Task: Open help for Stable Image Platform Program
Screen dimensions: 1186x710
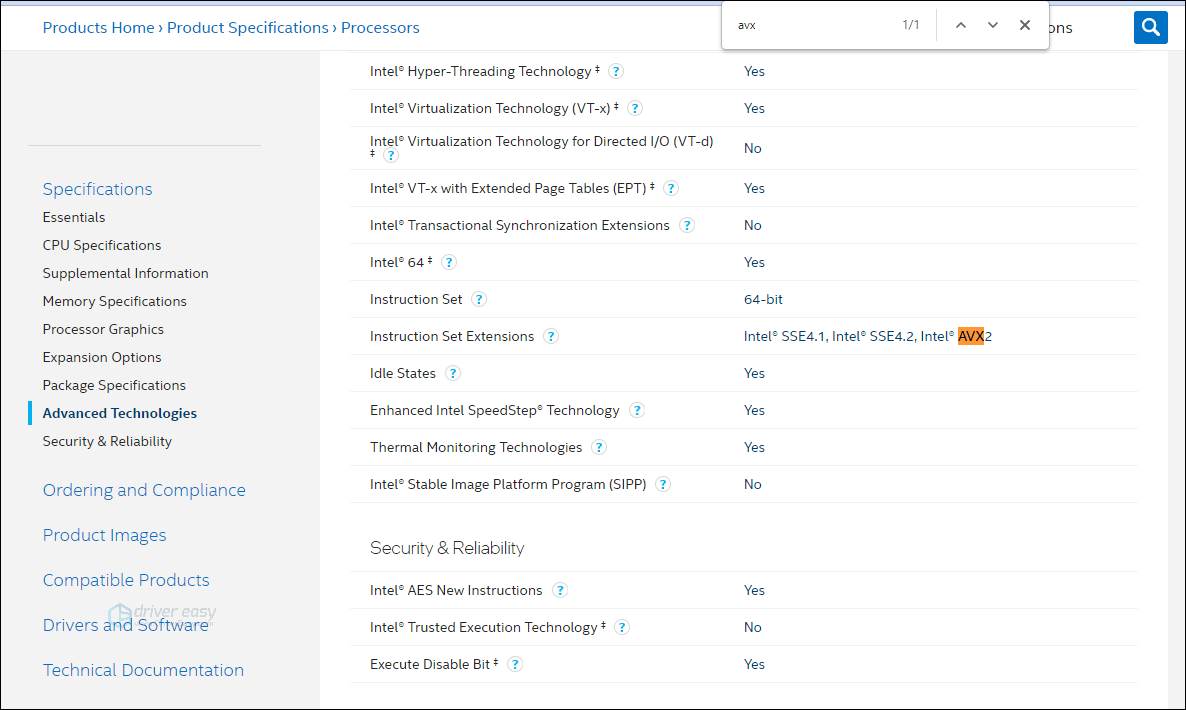Action: [663, 485]
